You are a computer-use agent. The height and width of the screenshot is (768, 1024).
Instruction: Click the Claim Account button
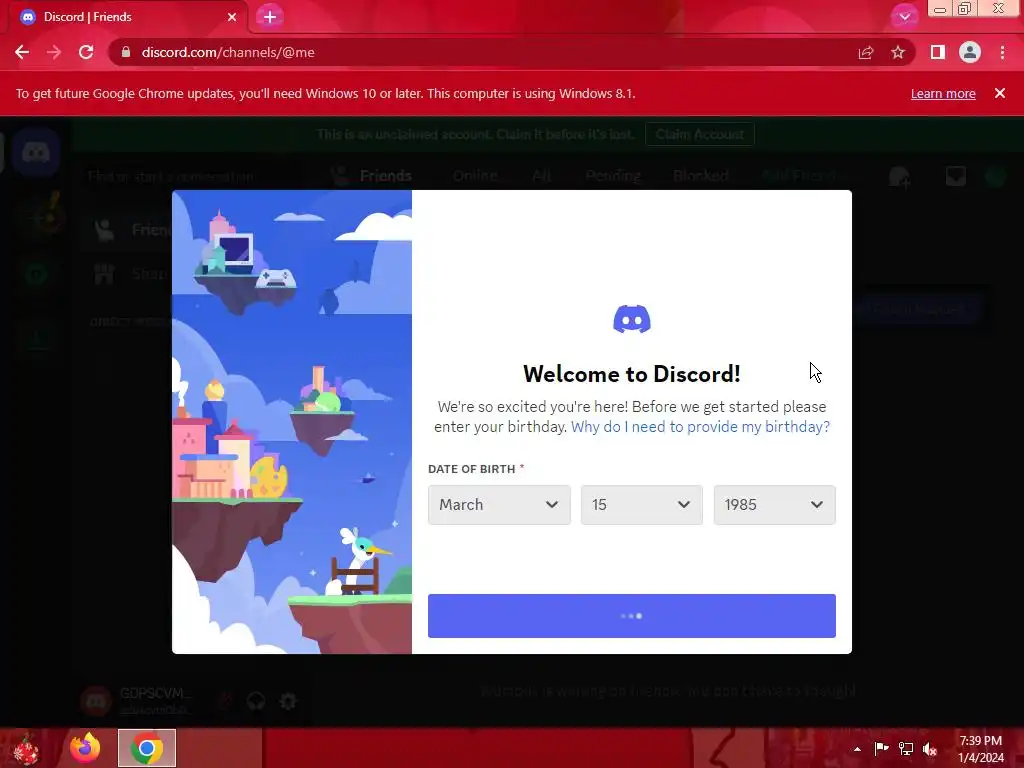pyautogui.click(x=699, y=135)
